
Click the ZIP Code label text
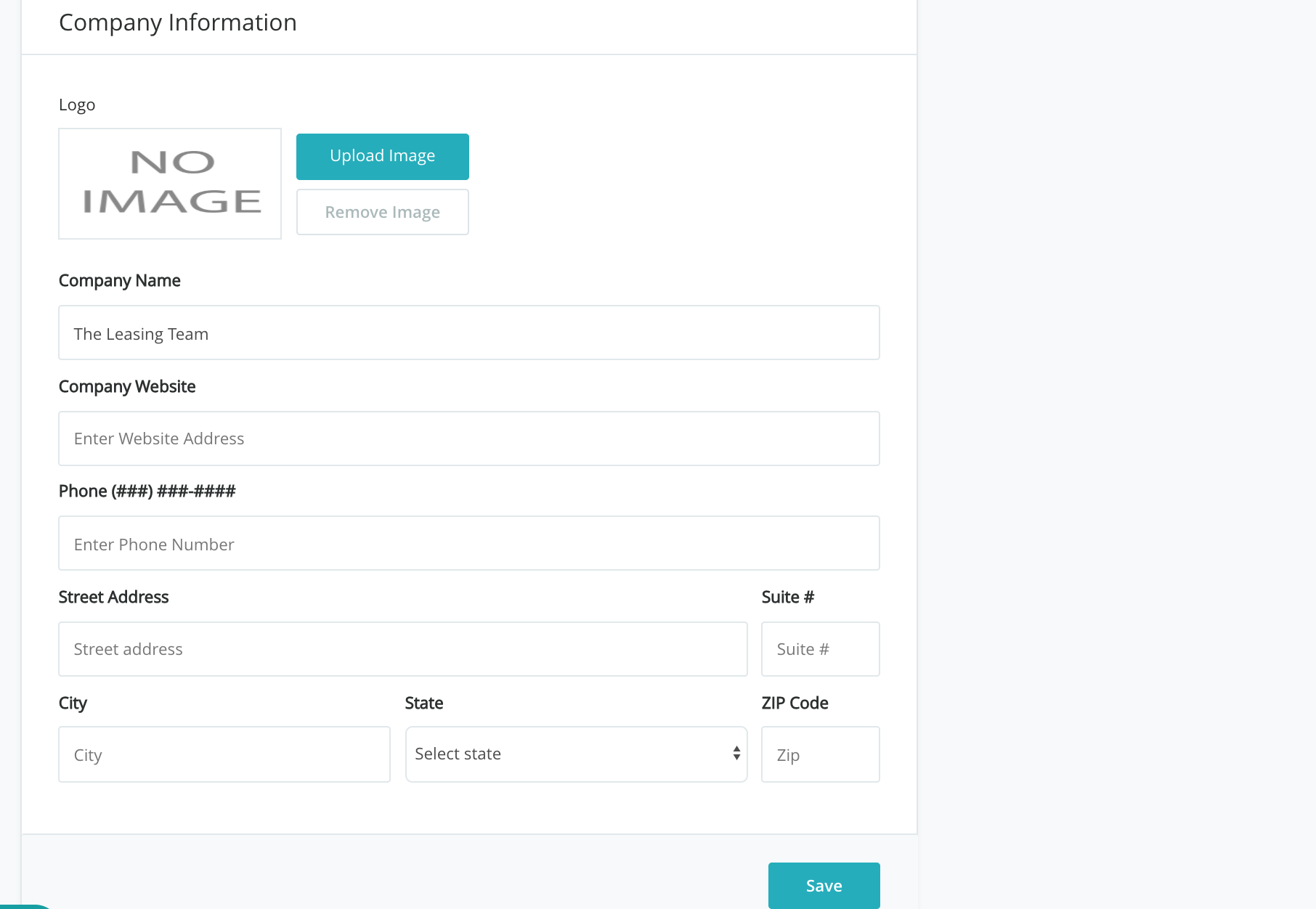click(795, 704)
